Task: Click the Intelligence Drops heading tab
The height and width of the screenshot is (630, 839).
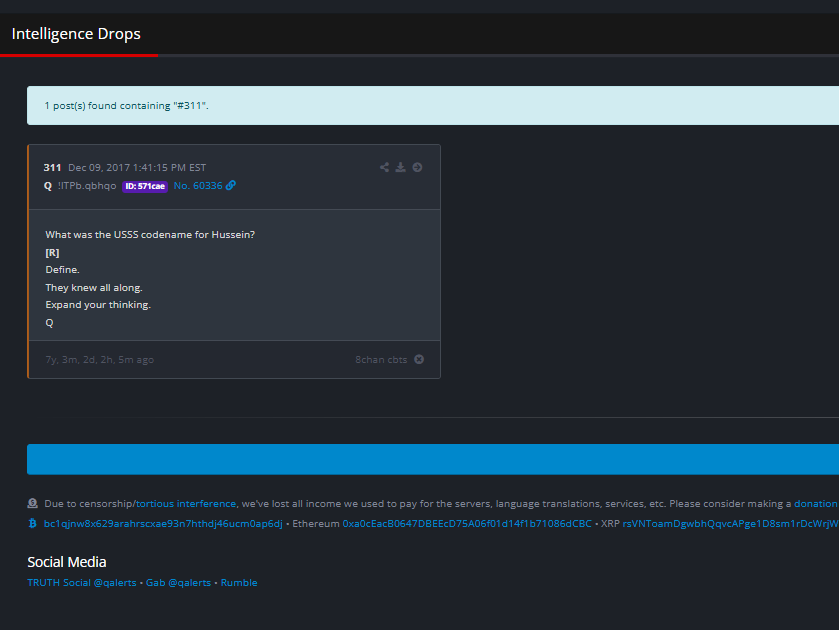Action: 76,34
